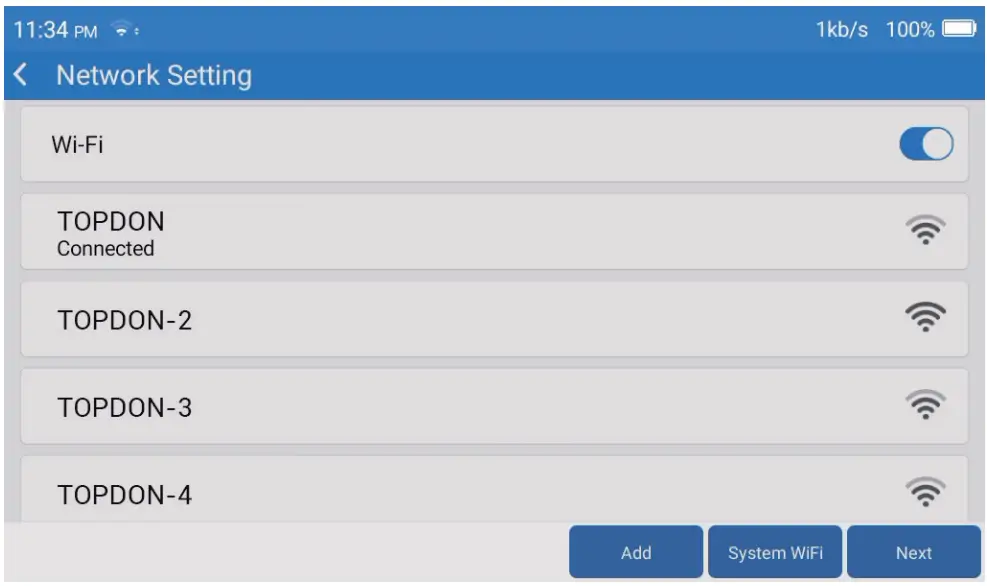
Task: Click the Network Setting title
Action: pos(153,75)
